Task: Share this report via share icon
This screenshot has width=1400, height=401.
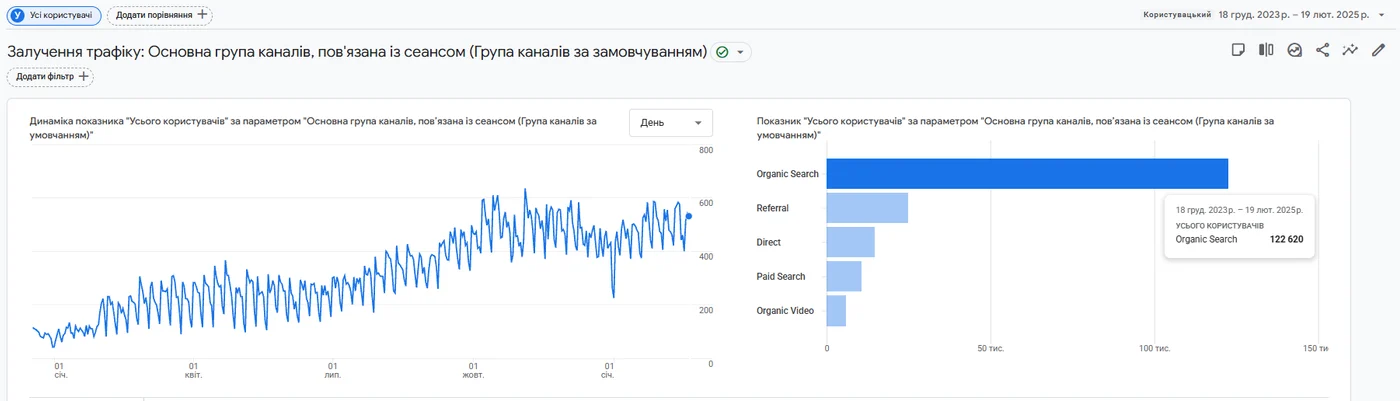Action: coord(1323,50)
